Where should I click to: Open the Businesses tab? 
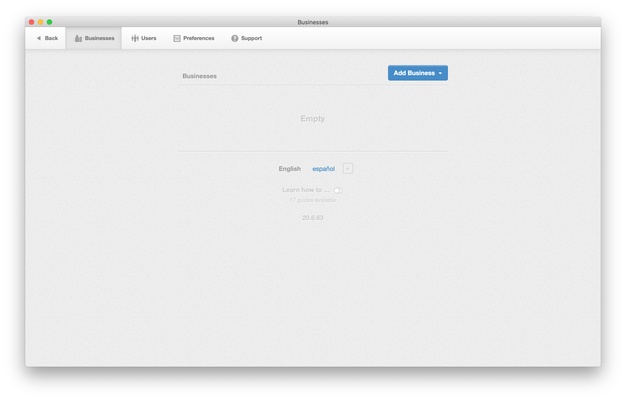tap(94, 38)
